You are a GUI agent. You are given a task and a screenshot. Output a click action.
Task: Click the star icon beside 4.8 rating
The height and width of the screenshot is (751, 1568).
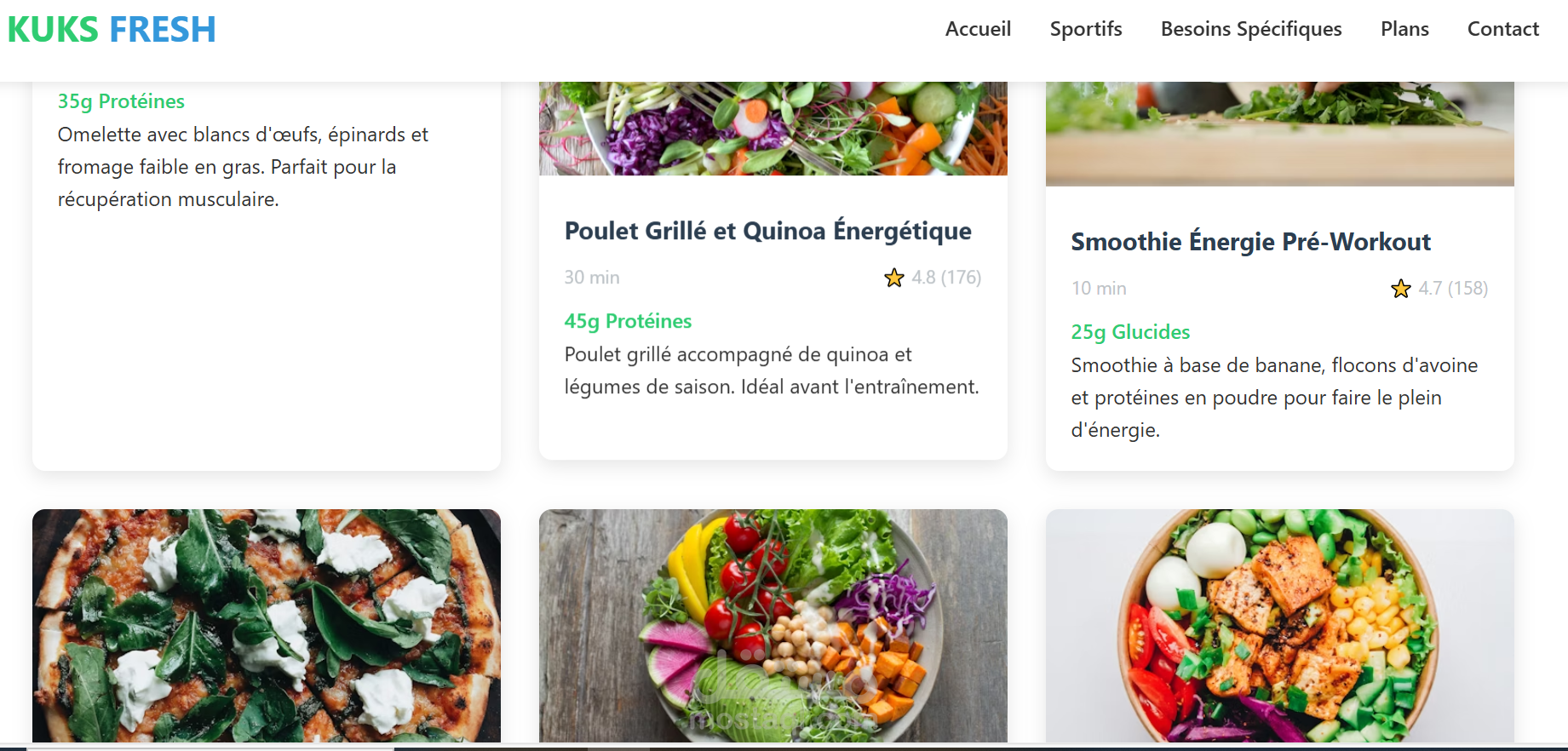[893, 278]
